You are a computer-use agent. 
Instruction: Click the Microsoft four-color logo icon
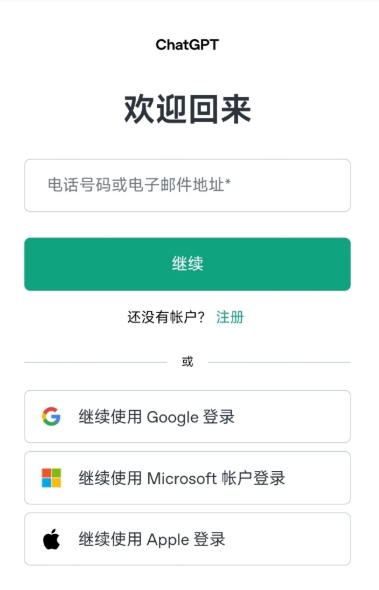coord(51,477)
